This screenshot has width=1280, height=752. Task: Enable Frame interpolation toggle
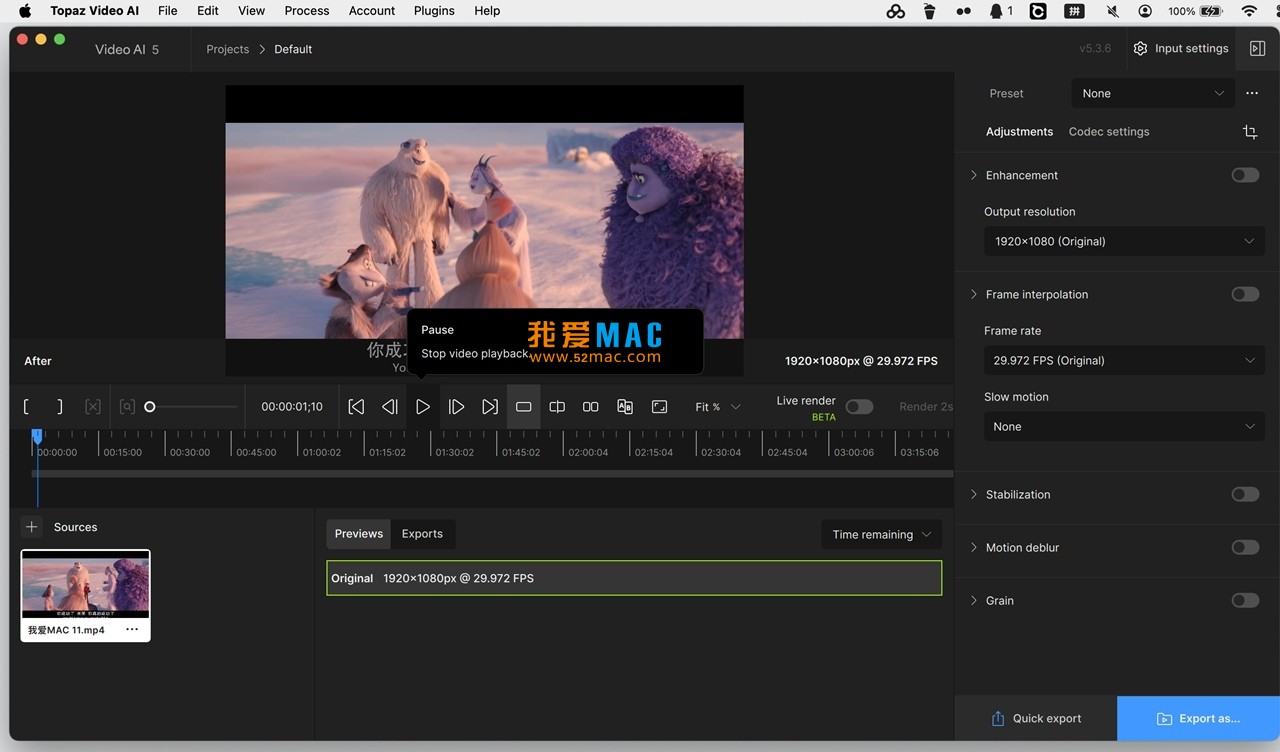point(1245,294)
